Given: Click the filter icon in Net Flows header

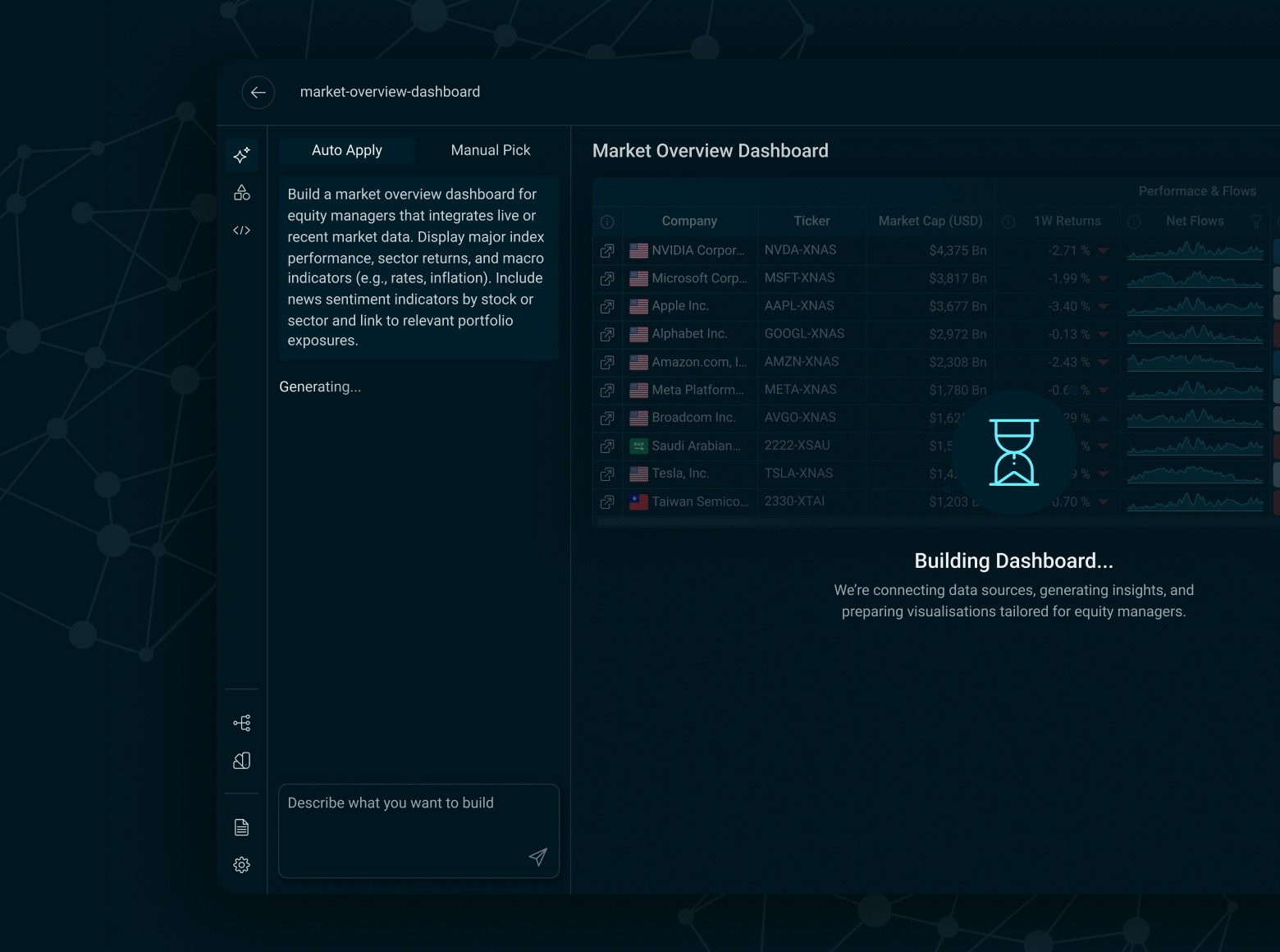Looking at the screenshot, I should click(1256, 222).
